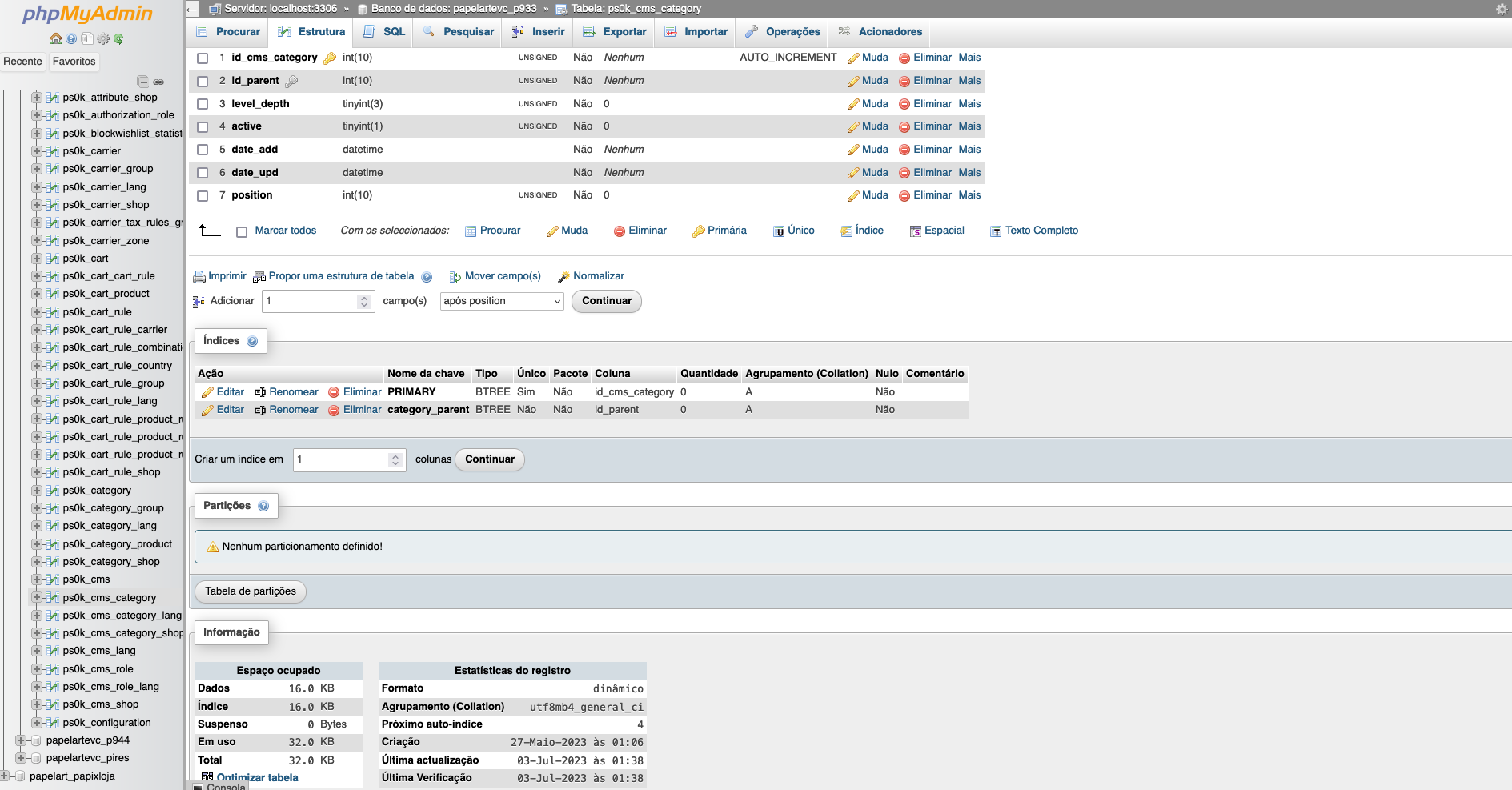Go to the phpMyAdmin home icon
Image resolution: width=1512 pixels, height=790 pixels.
[x=56, y=38]
